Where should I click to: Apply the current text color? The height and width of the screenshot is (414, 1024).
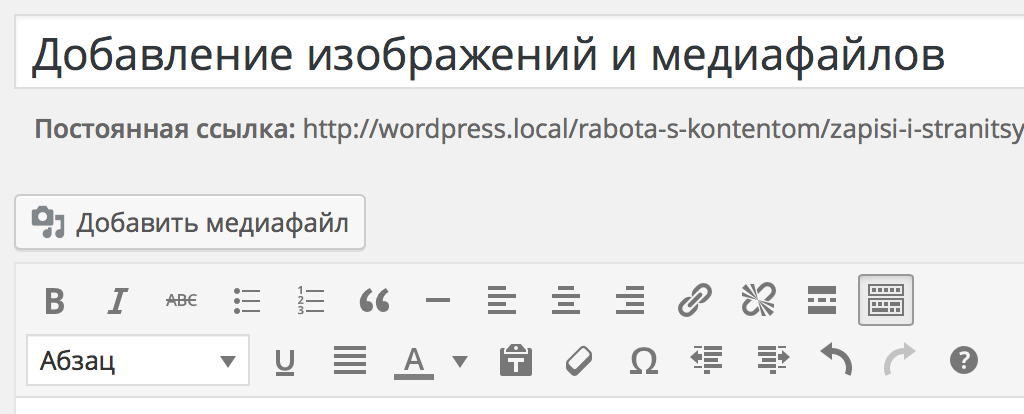pos(414,360)
